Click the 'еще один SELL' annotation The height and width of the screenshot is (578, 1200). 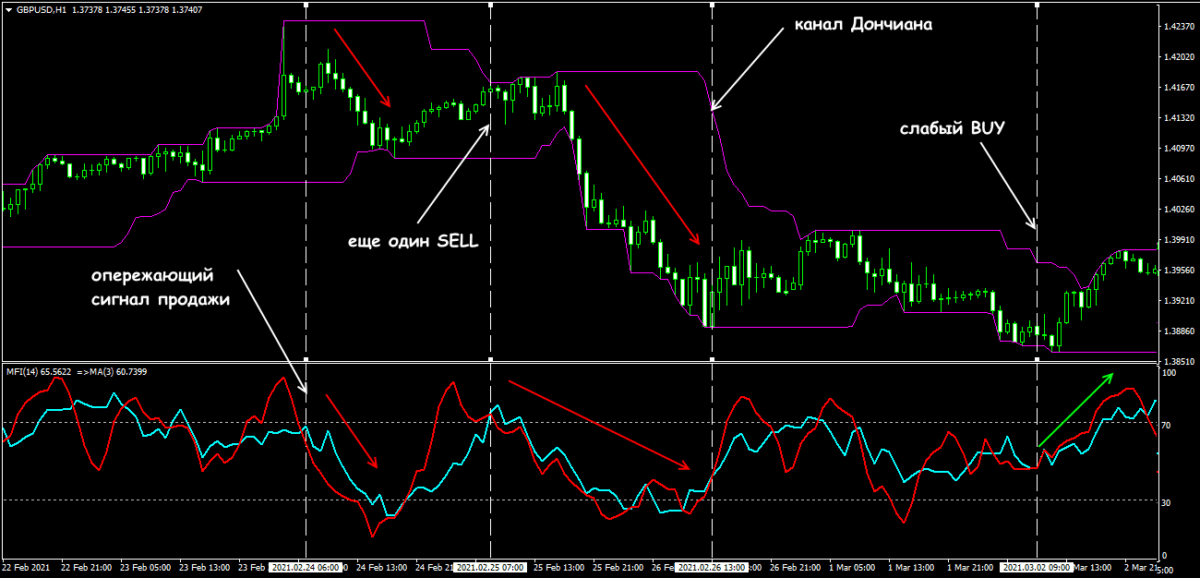413,241
